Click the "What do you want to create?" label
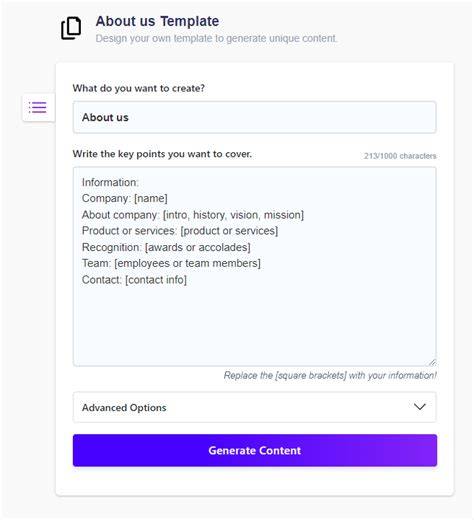This screenshot has height=520, width=474. tap(139, 88)
